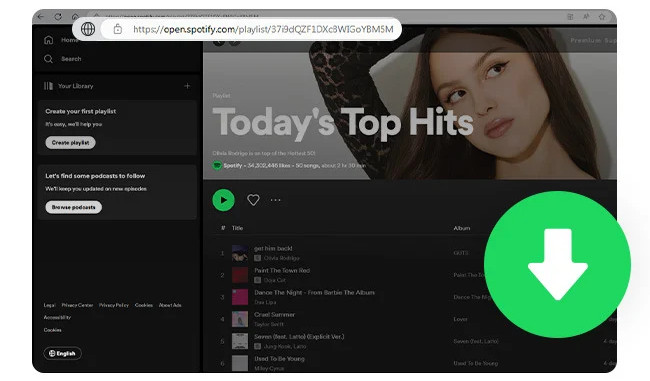The width and height of the screenshot is (650, 381).
Task: Open the Accessibility footer link
Action: [57, 317]
